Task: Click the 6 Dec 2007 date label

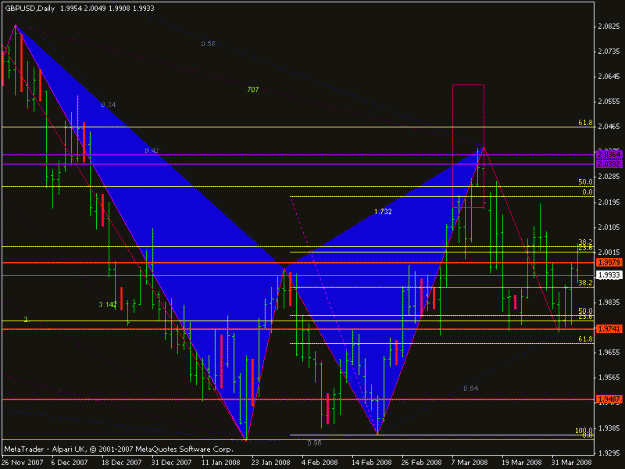Action: (69, 462)
